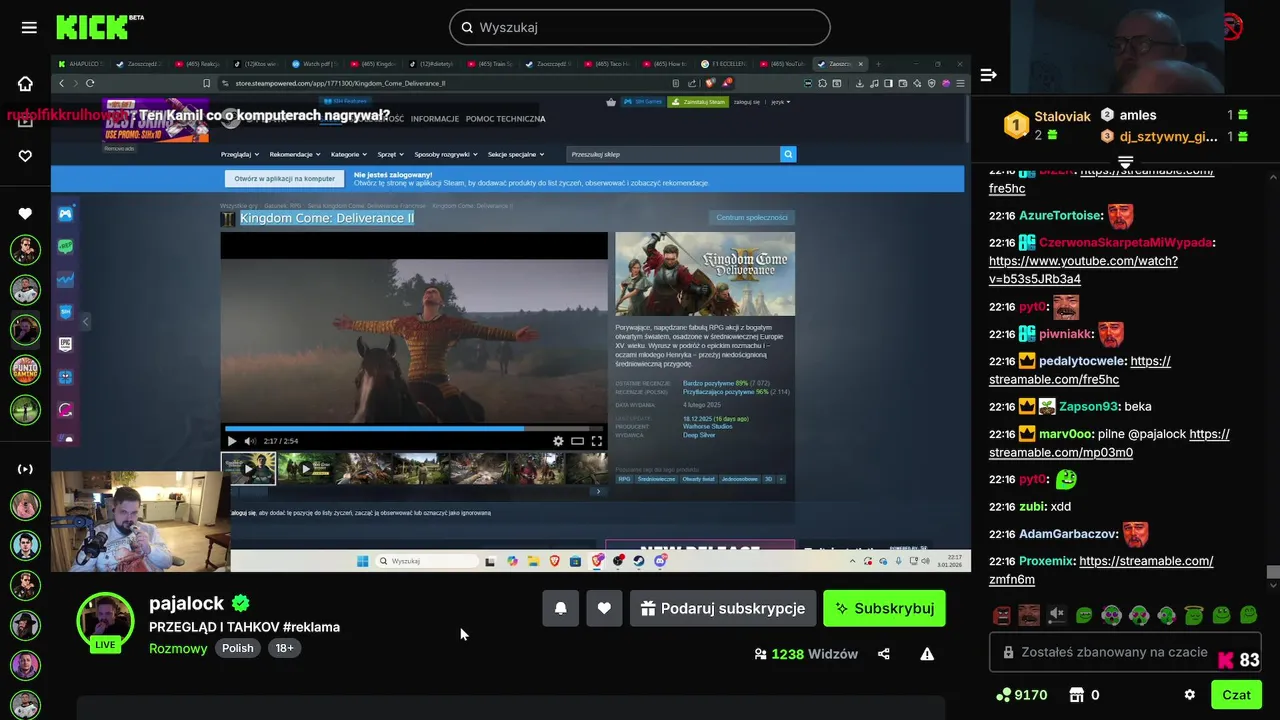1280x720 pixels.
Task: Click the 18+ tag
Action: coord(284,648)
